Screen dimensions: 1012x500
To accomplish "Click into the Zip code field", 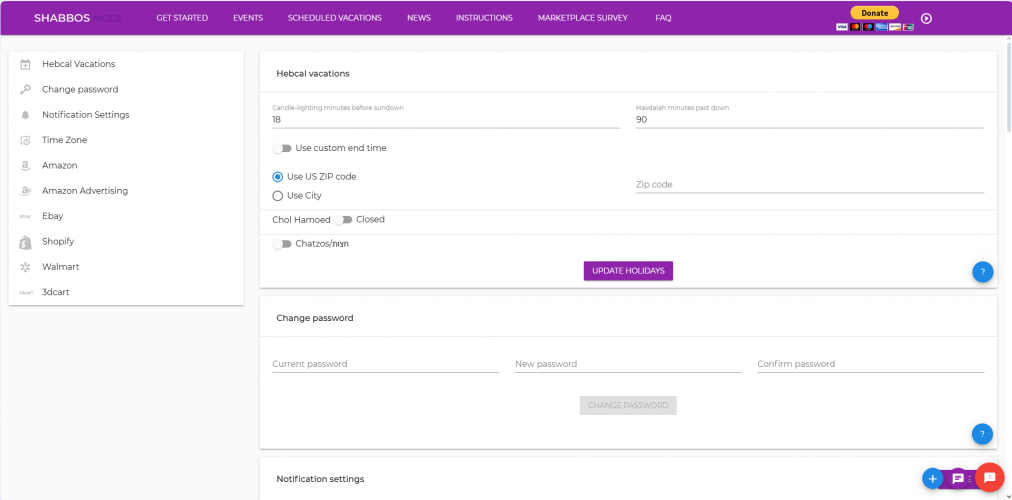I will click(809, 185).
